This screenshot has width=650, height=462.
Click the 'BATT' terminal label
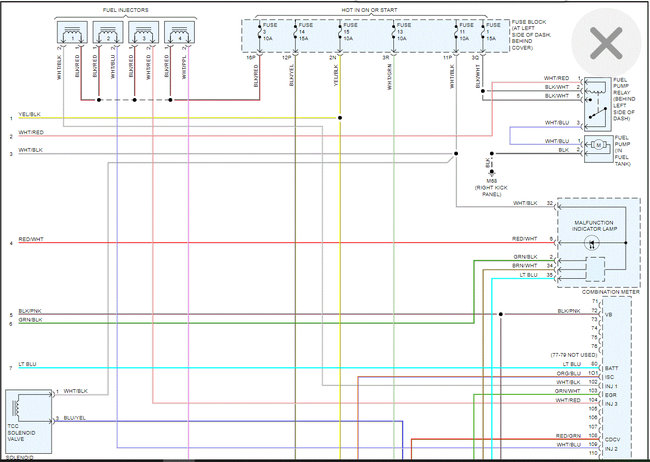[x=611, y=368]
